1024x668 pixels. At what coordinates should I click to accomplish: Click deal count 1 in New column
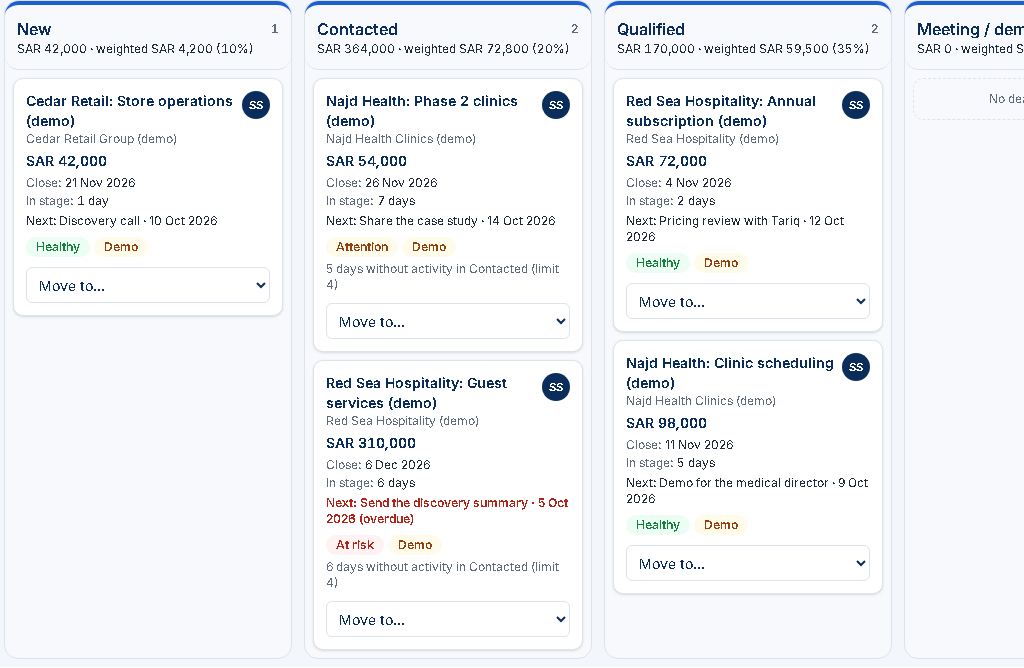click(x=274, y=29)
